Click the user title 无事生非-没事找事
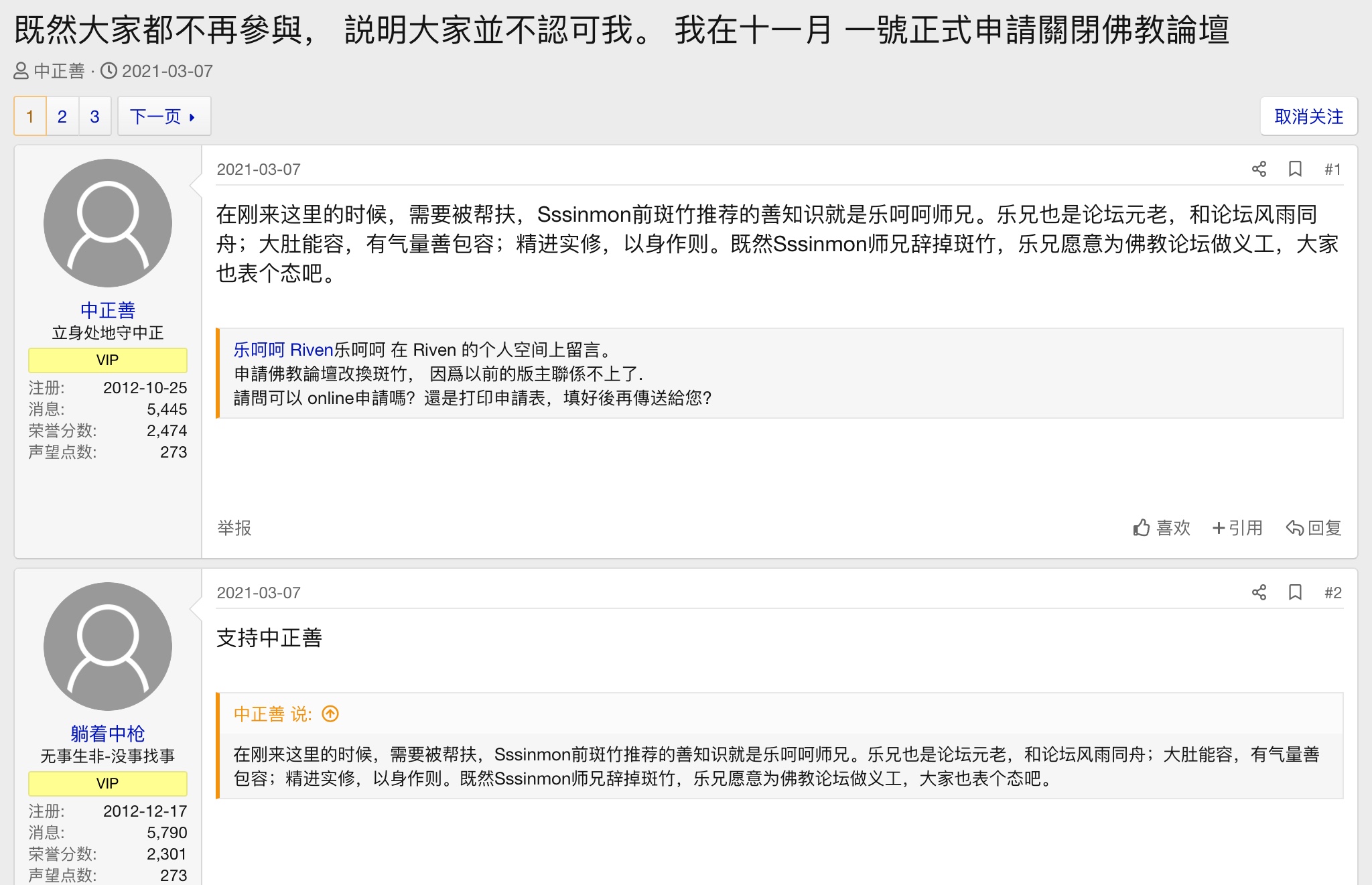 pyautogui.click(x=108, y=756)
